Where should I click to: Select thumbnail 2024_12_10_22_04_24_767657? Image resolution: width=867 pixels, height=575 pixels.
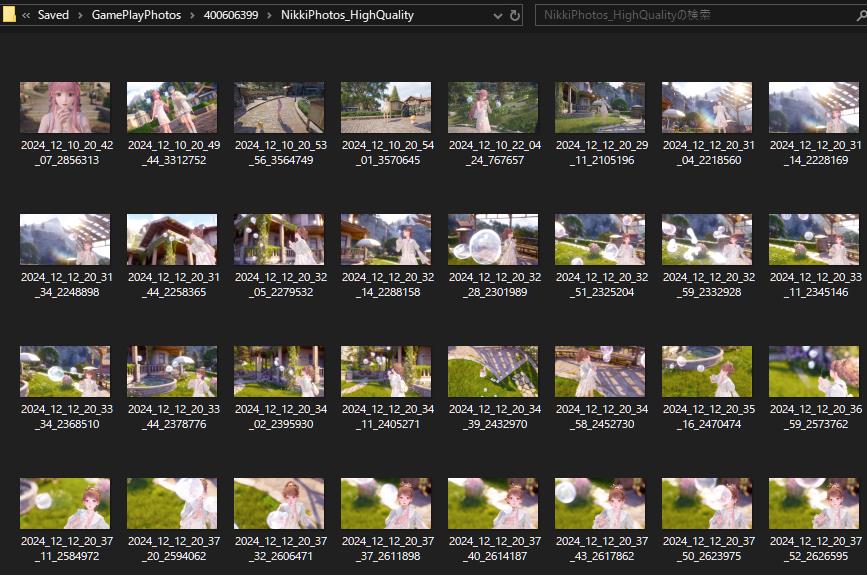(x=493, y=107)
